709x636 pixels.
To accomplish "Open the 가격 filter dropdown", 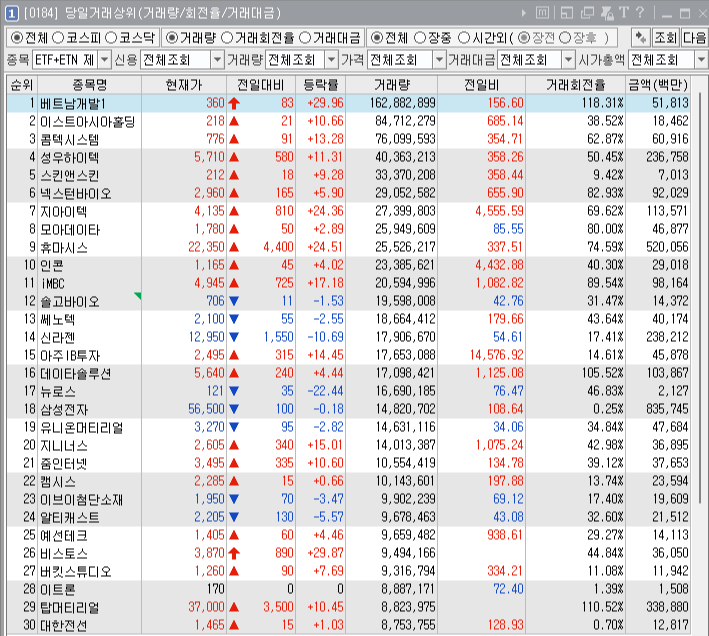I will coord(439,60).
